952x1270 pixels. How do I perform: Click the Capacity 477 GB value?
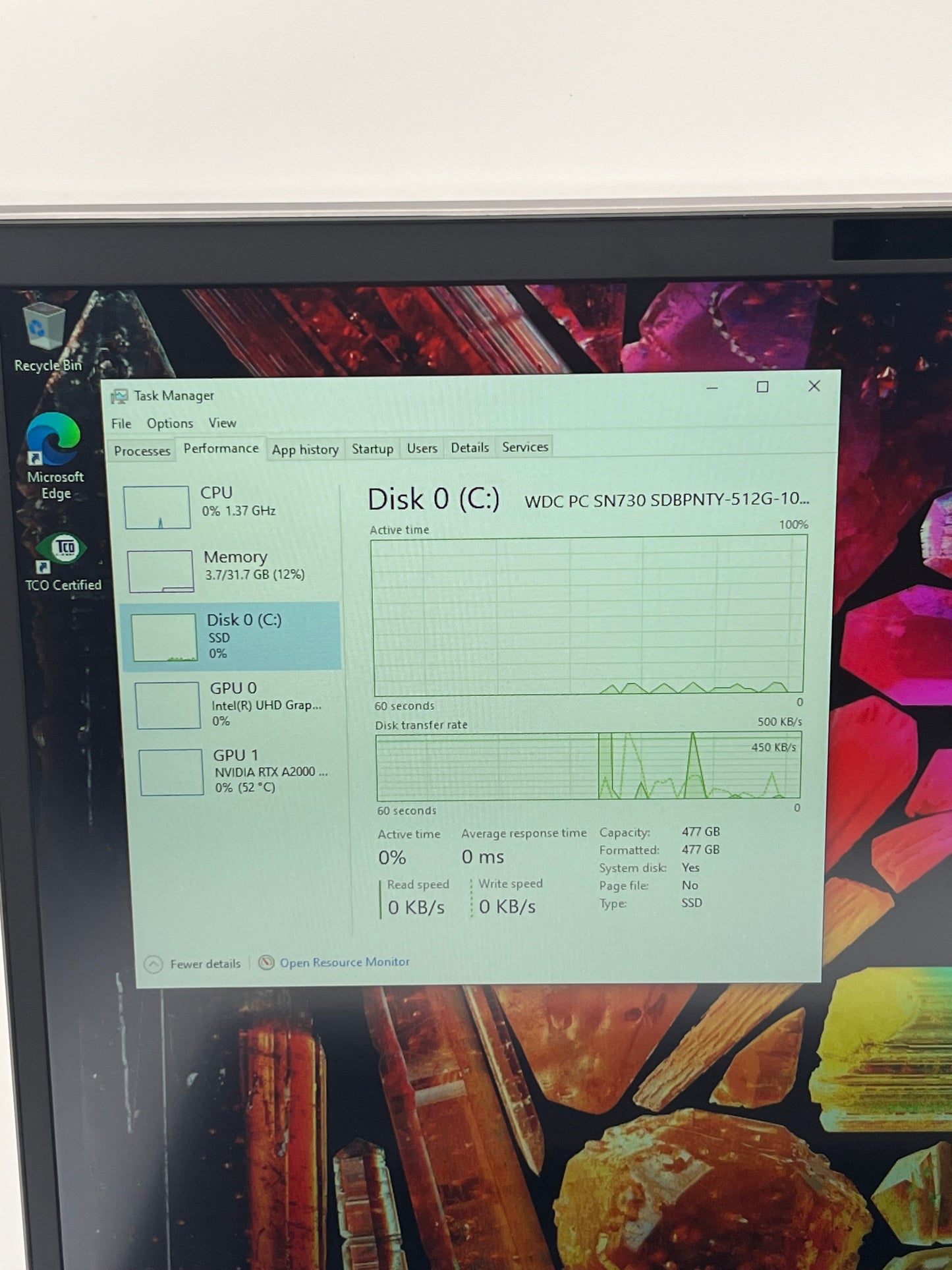[700, 832]
